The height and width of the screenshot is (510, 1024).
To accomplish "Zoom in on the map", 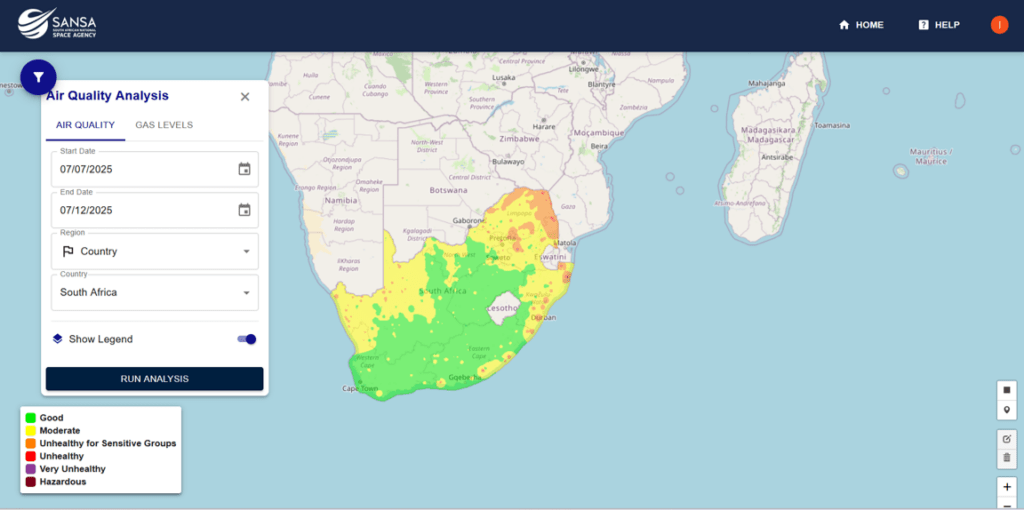I will click(x=1007, y=487).
